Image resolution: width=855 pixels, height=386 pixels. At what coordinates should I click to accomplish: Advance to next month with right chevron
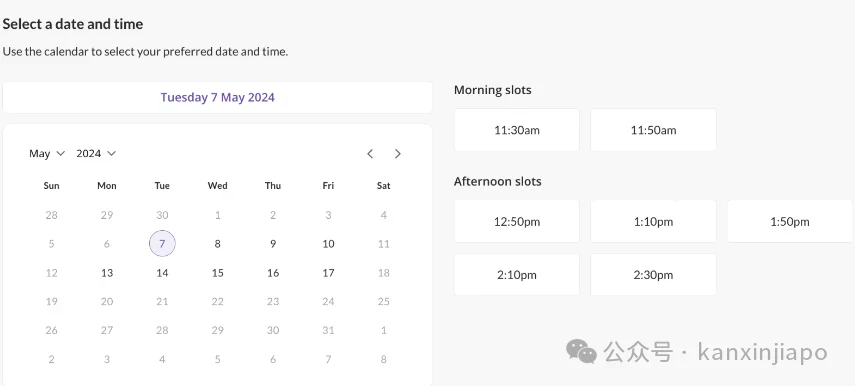coord(398,154)
